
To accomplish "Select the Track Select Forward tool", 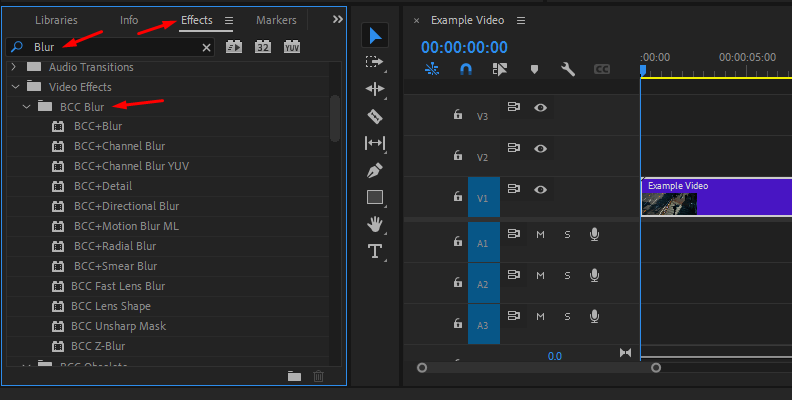I will (x=374, y=62).
